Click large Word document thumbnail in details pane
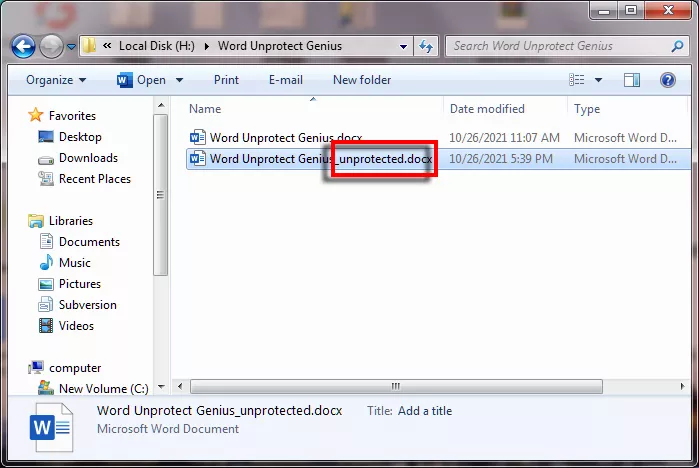This screenshot has width=699, height=468. pyautogui.click(x=51, y=428)
